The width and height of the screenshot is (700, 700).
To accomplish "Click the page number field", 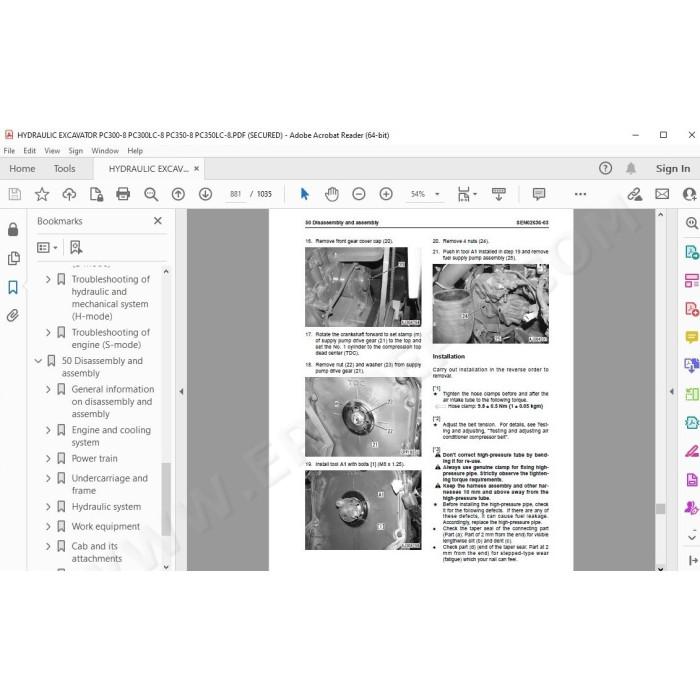I will (235, 194).
